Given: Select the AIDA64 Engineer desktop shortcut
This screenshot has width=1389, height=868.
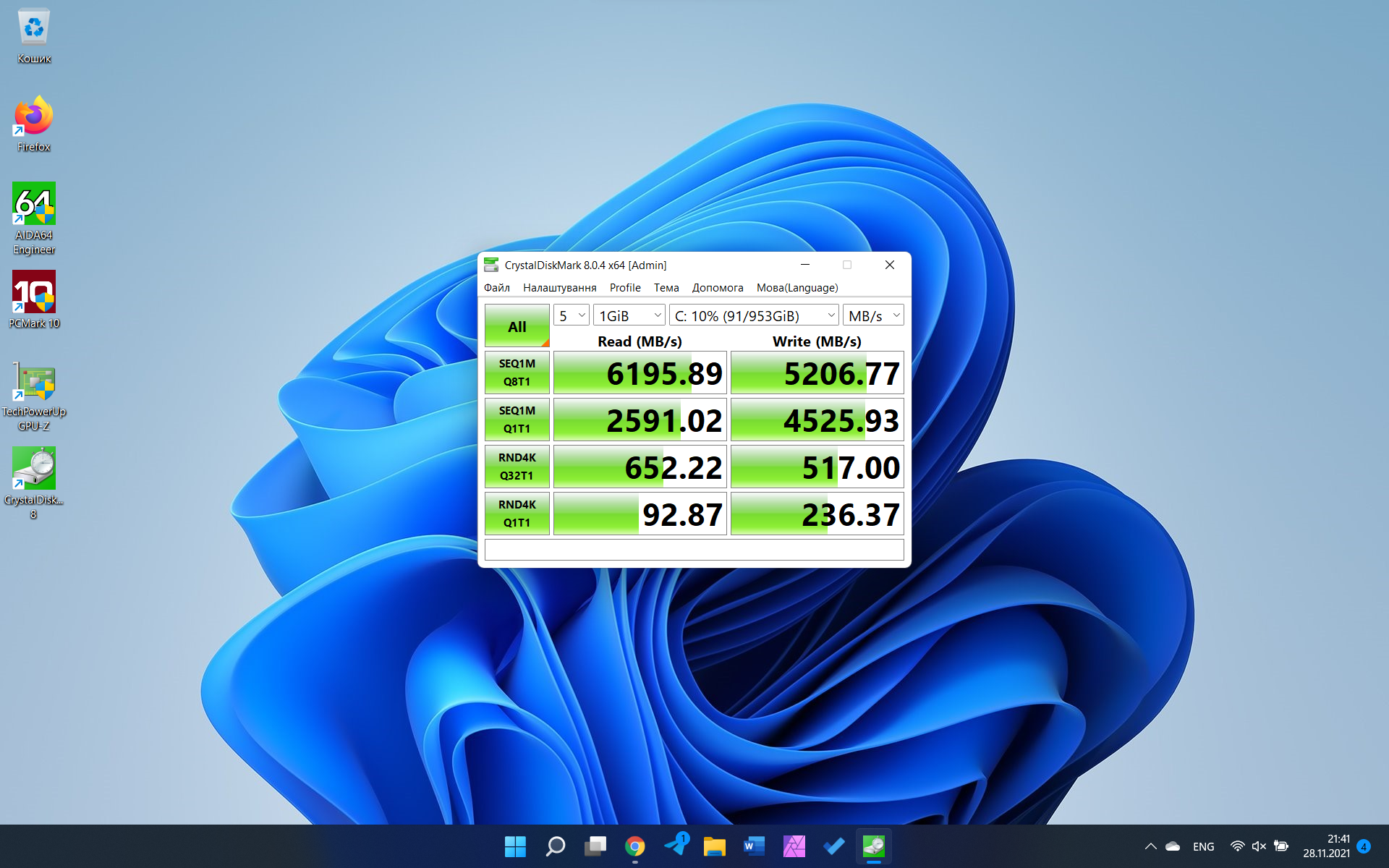Looking at the screenshot, I should (x=34, y=218).
